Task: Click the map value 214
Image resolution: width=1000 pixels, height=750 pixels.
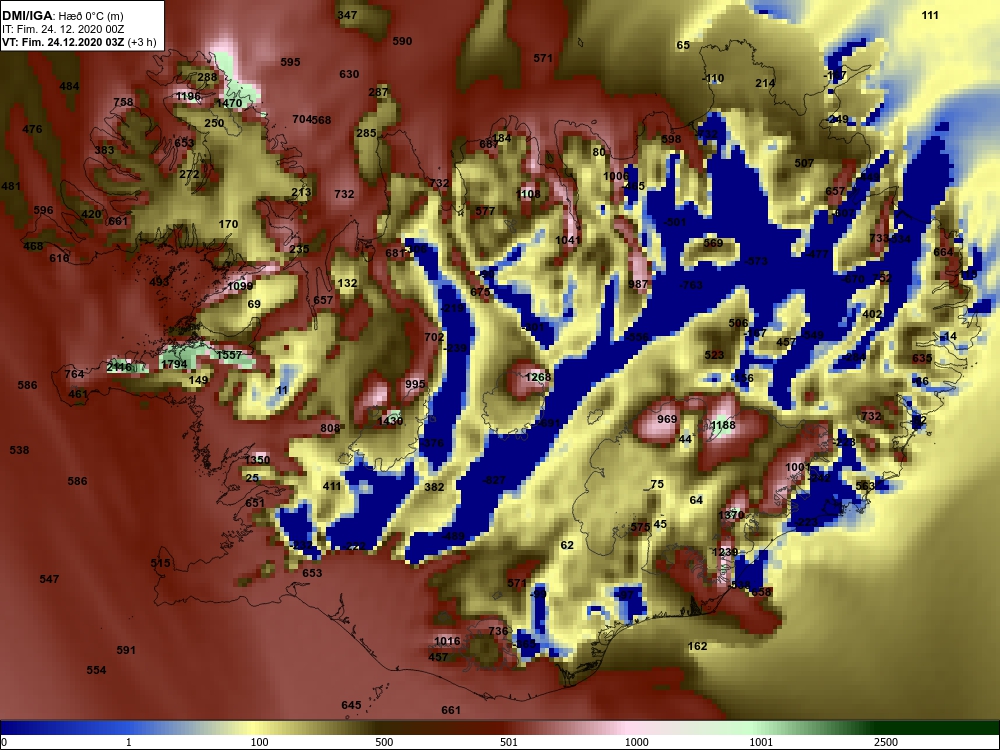Action: pos(765,84)
